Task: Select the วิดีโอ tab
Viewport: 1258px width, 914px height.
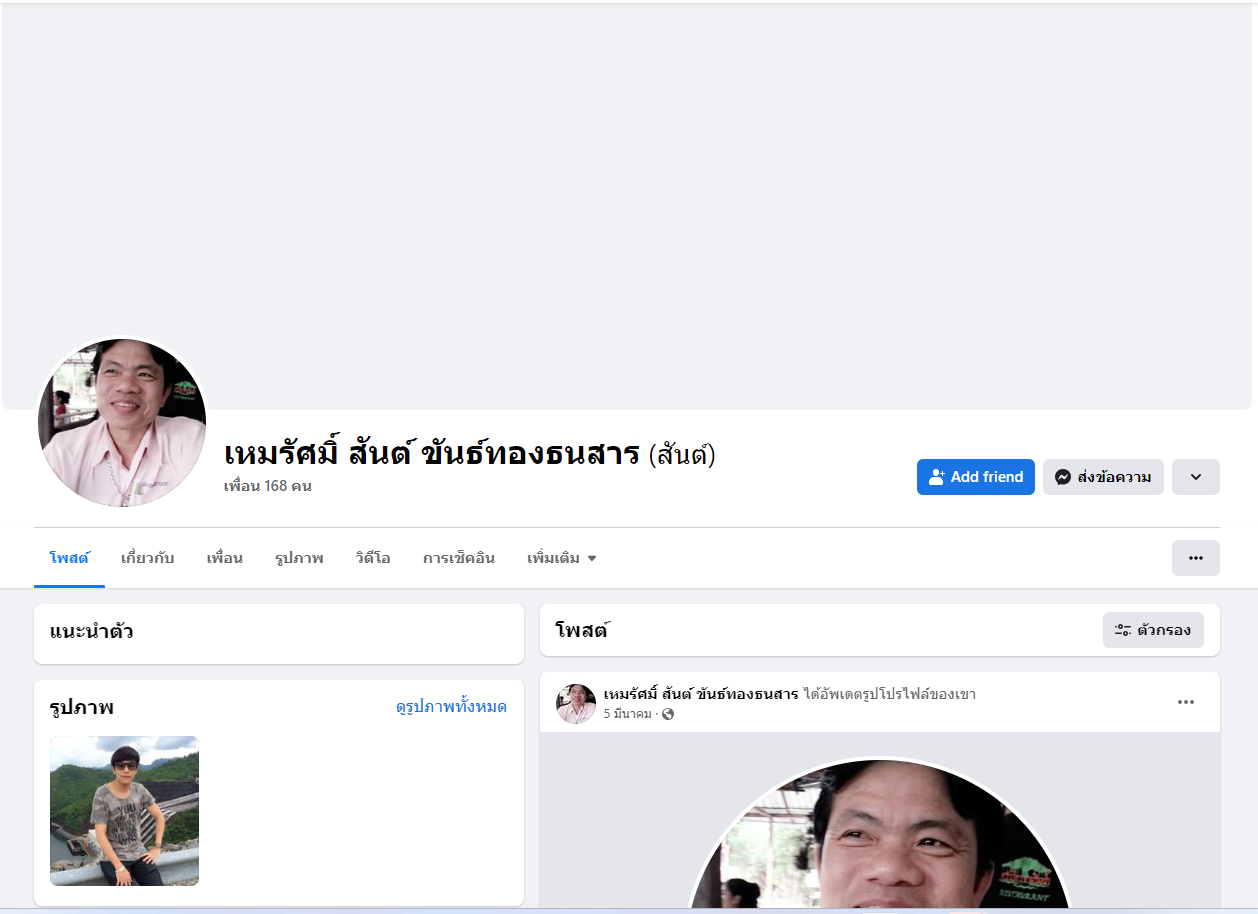Action: tap(372, 558)
